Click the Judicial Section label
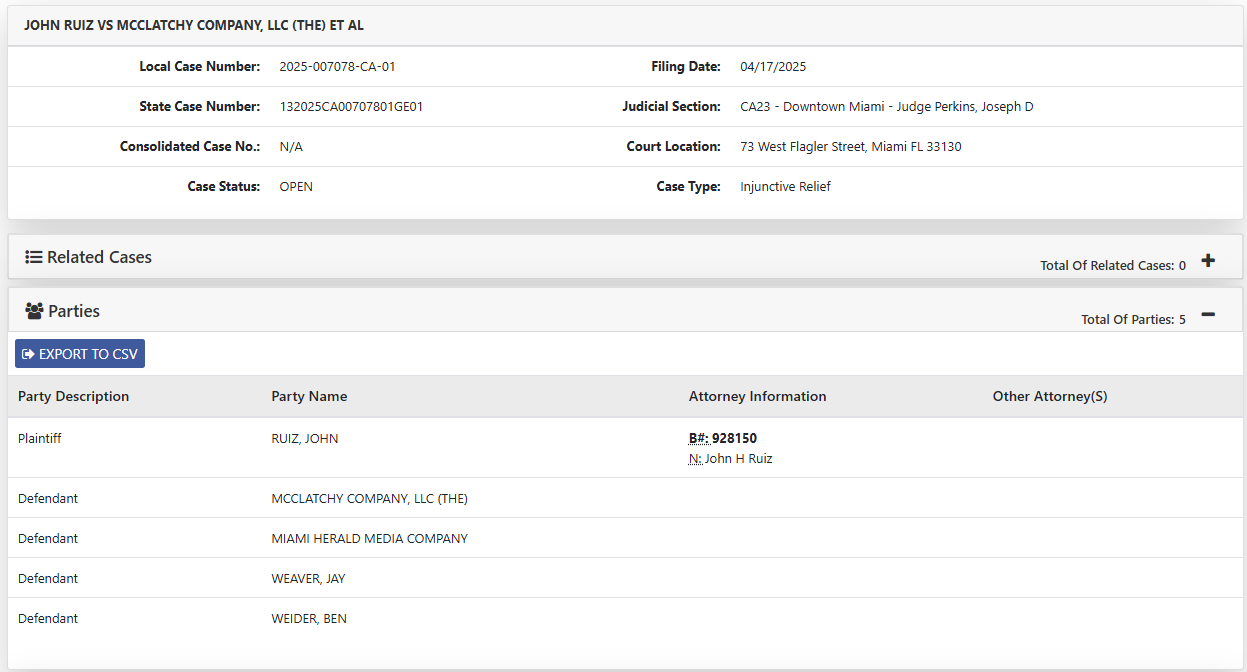This screenshot has height=672, width=1247. (671, 106)
